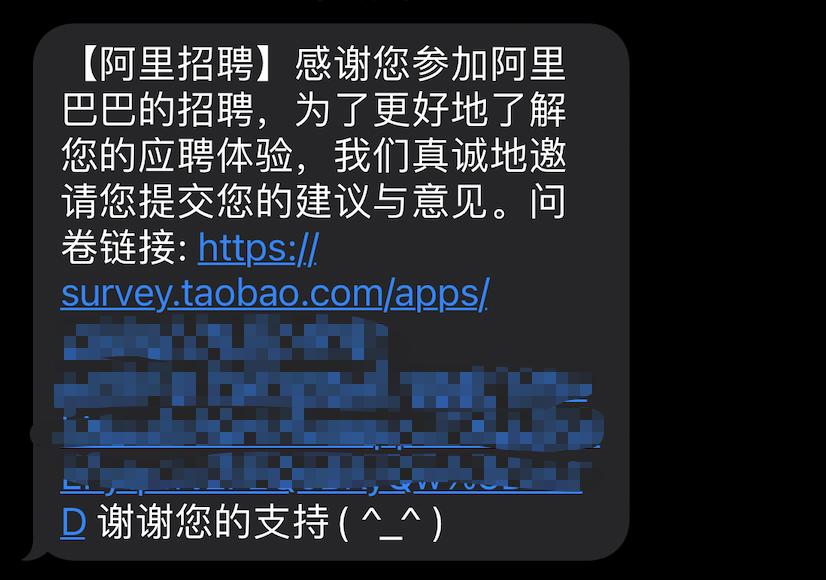Tap the 您的应聘体验 phrase
The height and width of the screenshot is (580, 826).
[x=177, y=156]
